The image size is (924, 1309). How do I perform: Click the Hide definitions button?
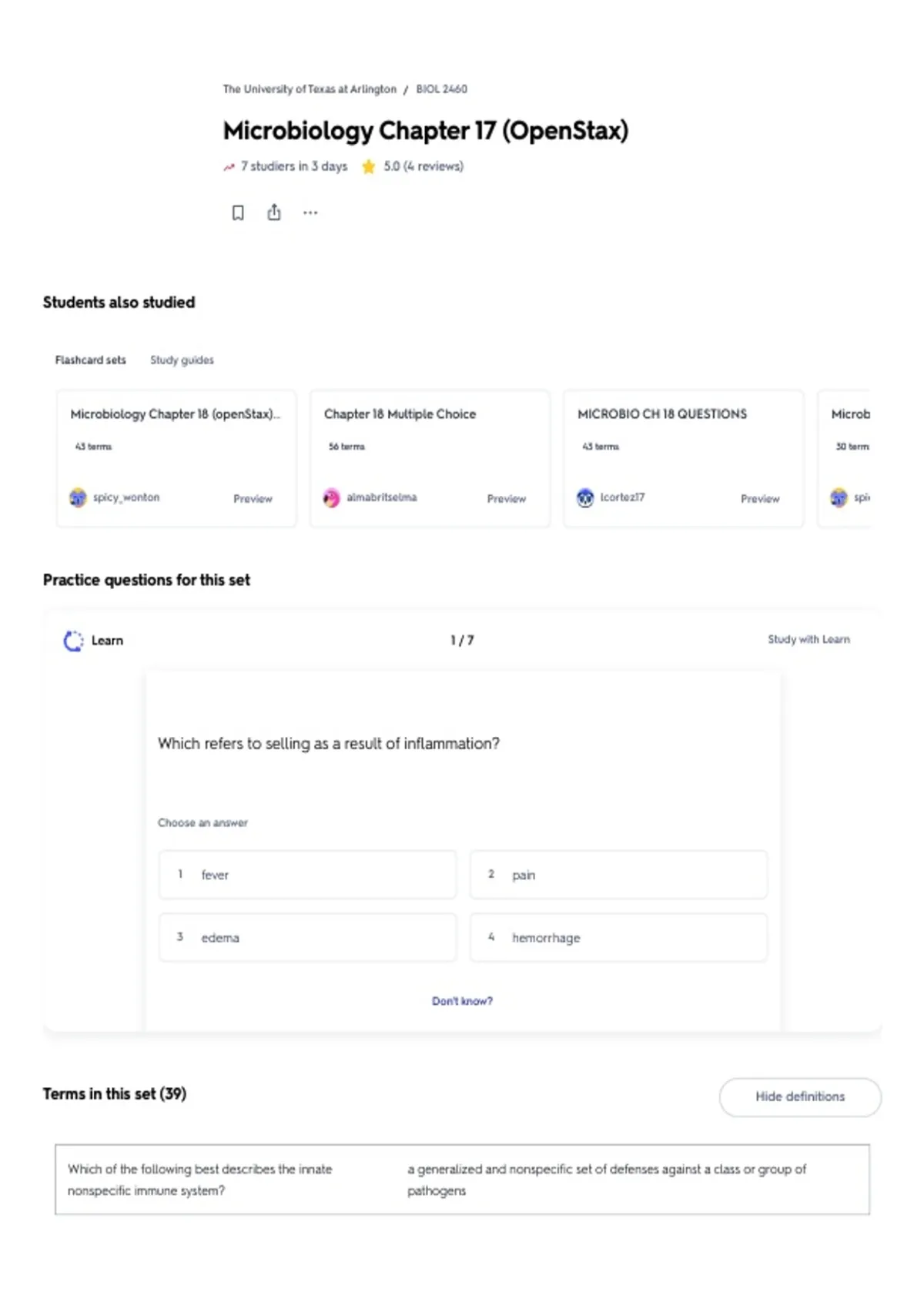[800, 1096]
